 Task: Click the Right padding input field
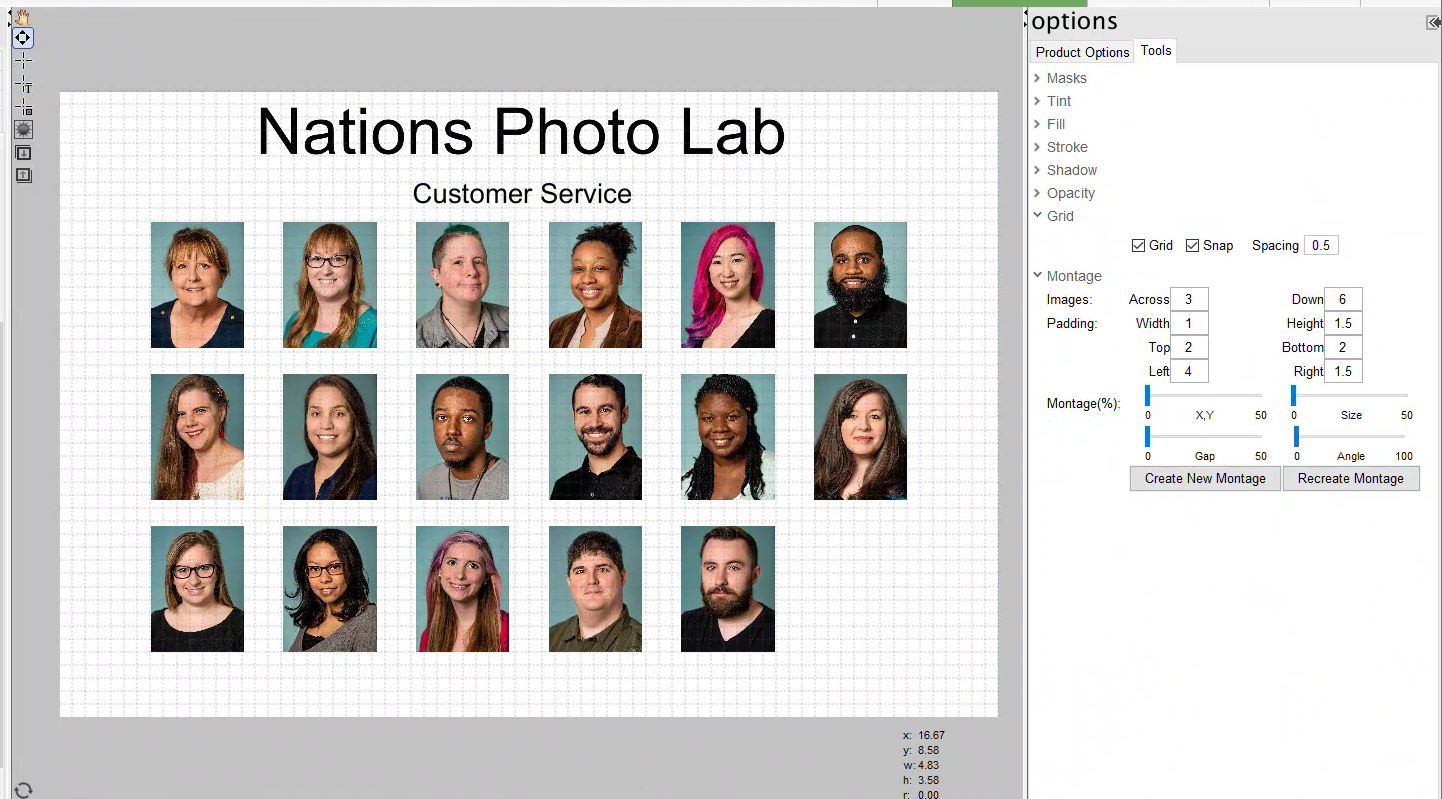(x=1343, y=371)
